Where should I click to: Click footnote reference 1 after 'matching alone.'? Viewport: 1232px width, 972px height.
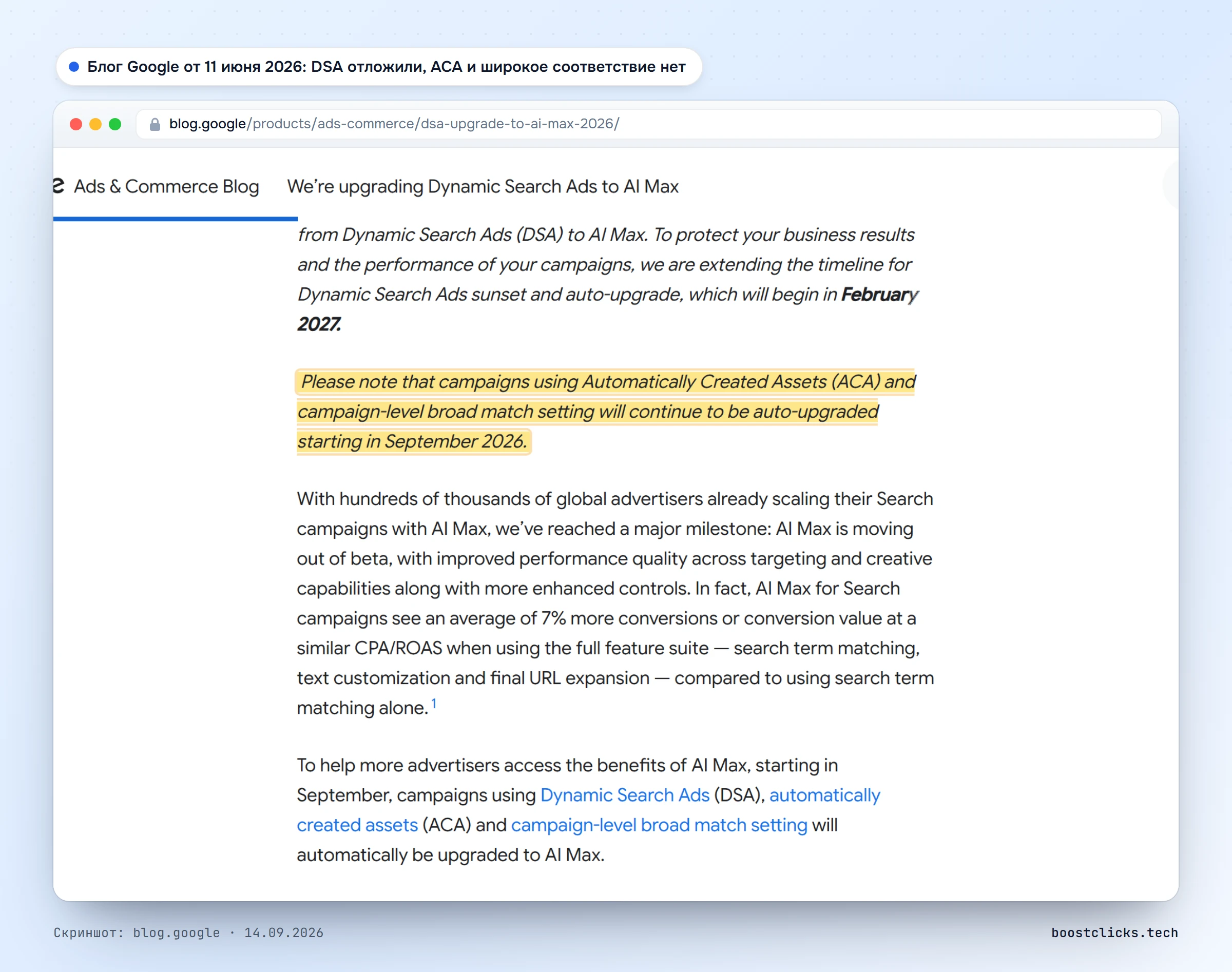click(x=434, y=704)
